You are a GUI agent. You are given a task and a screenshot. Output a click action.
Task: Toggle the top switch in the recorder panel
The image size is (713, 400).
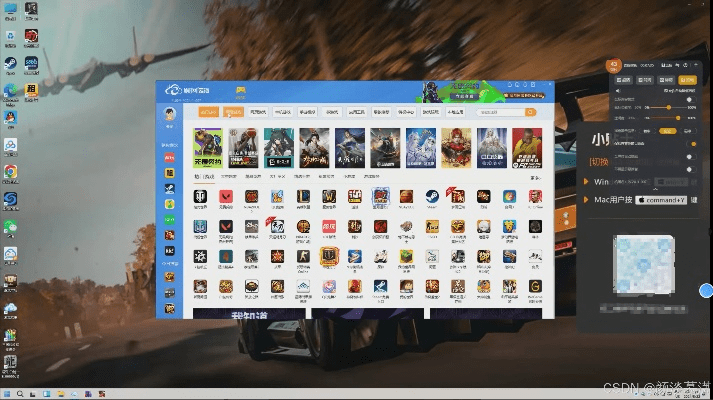pyautogui.click(x=689, y=100)
